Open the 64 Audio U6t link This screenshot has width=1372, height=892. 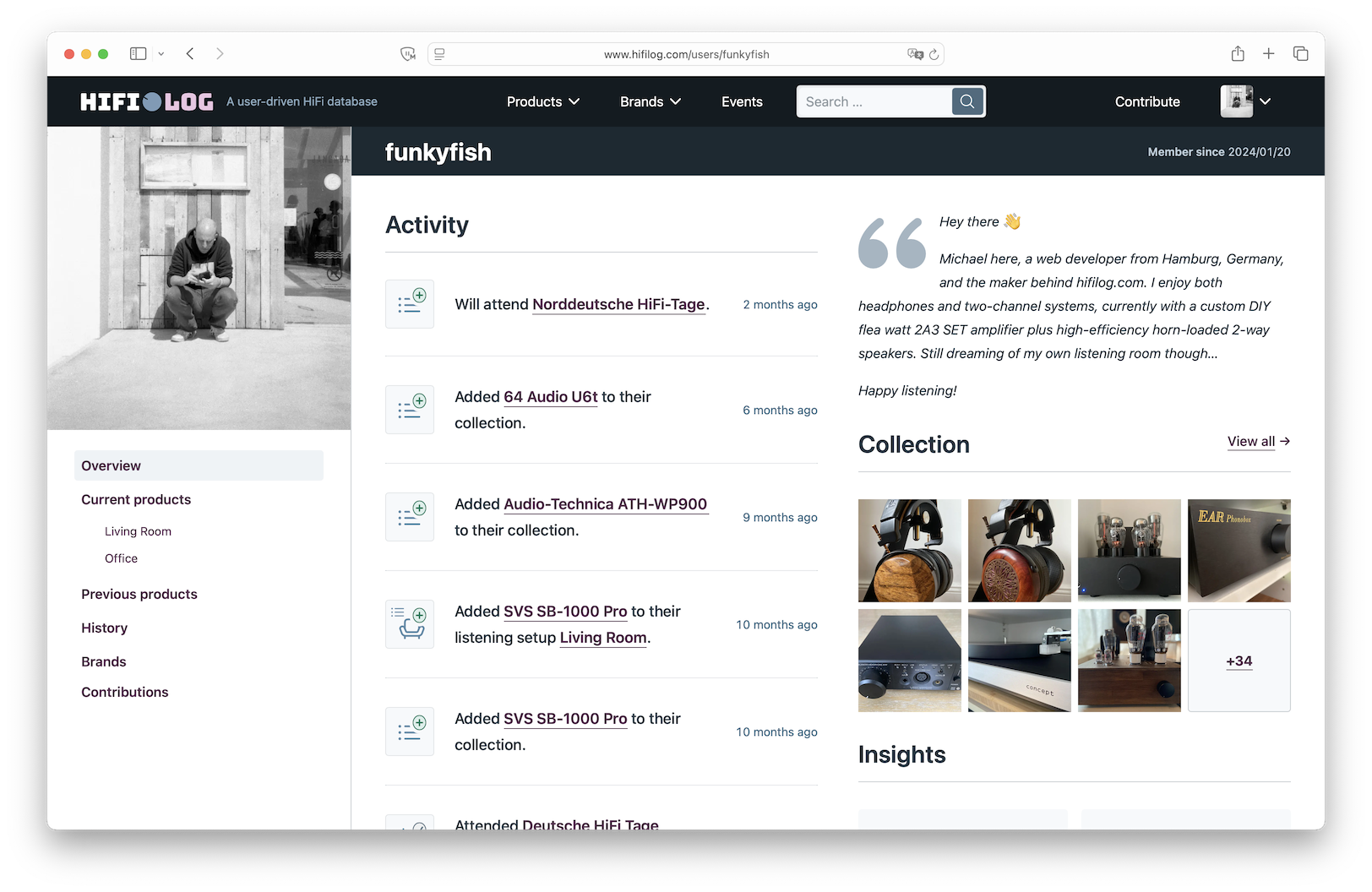(x=551, y=397)
